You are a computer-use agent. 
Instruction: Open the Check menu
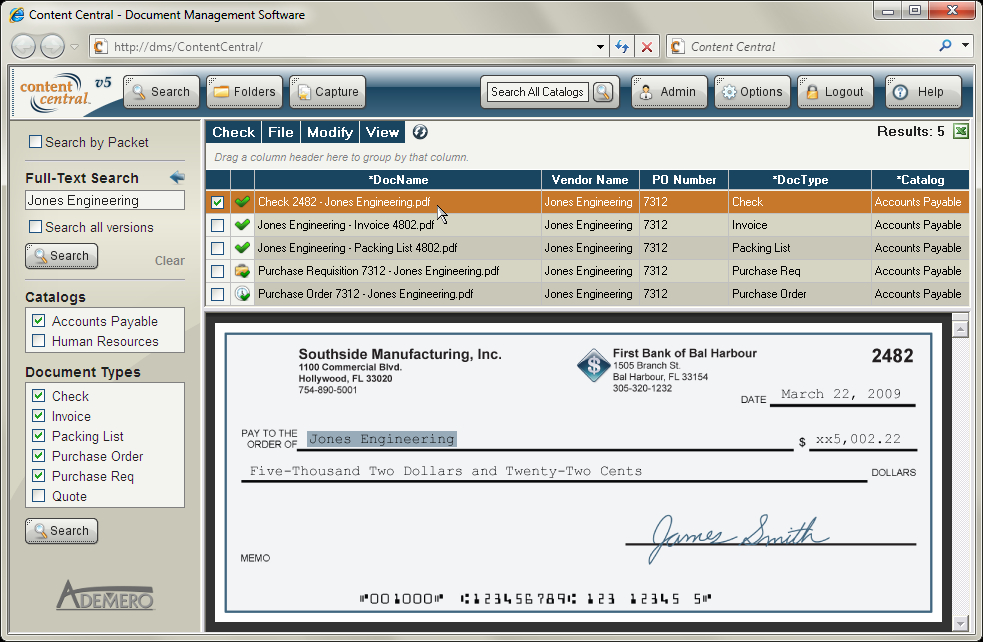coord(233,132)
